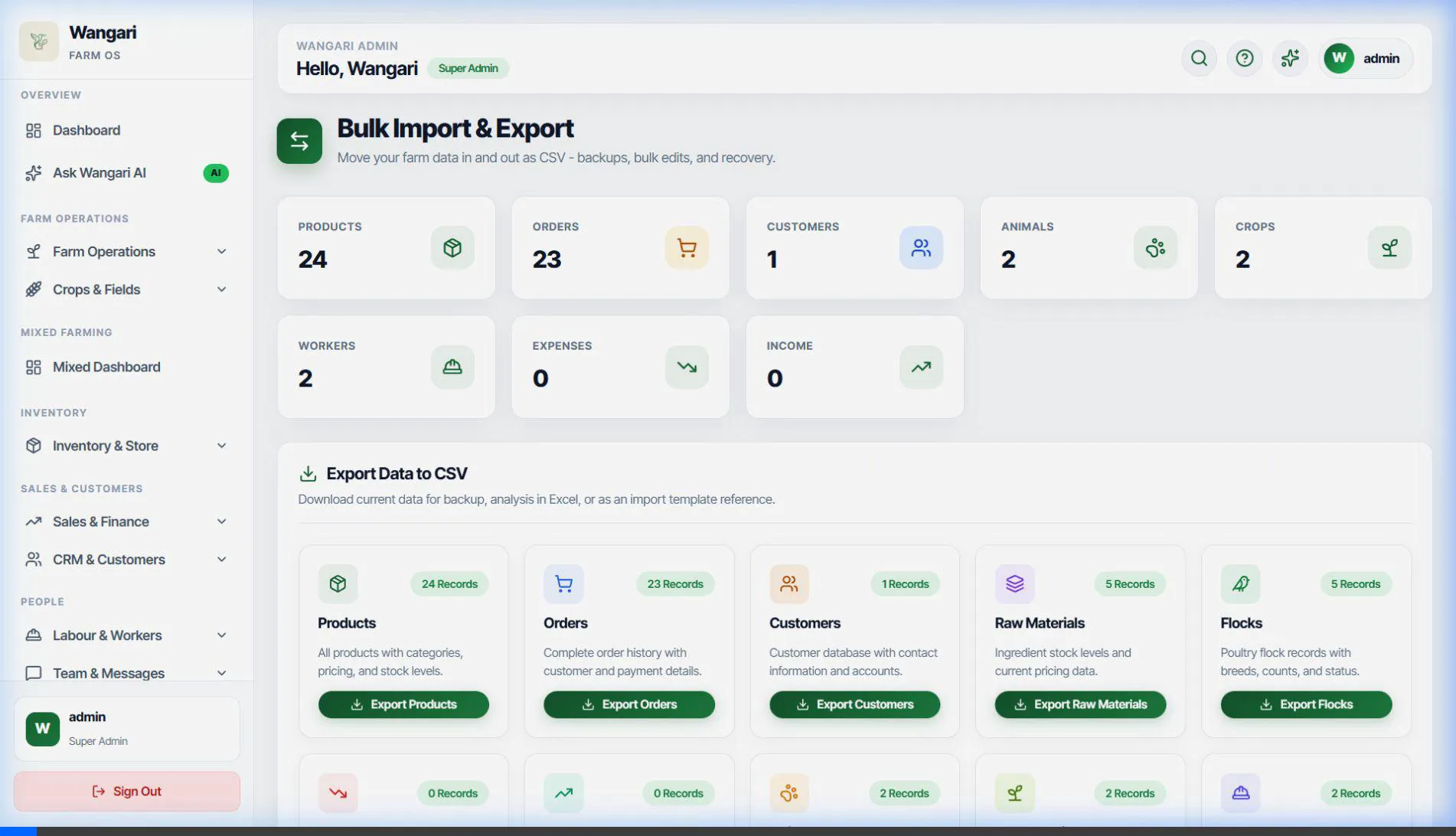
Task: Open Ask Wangari AI menu item
Action: pos(126,173)
